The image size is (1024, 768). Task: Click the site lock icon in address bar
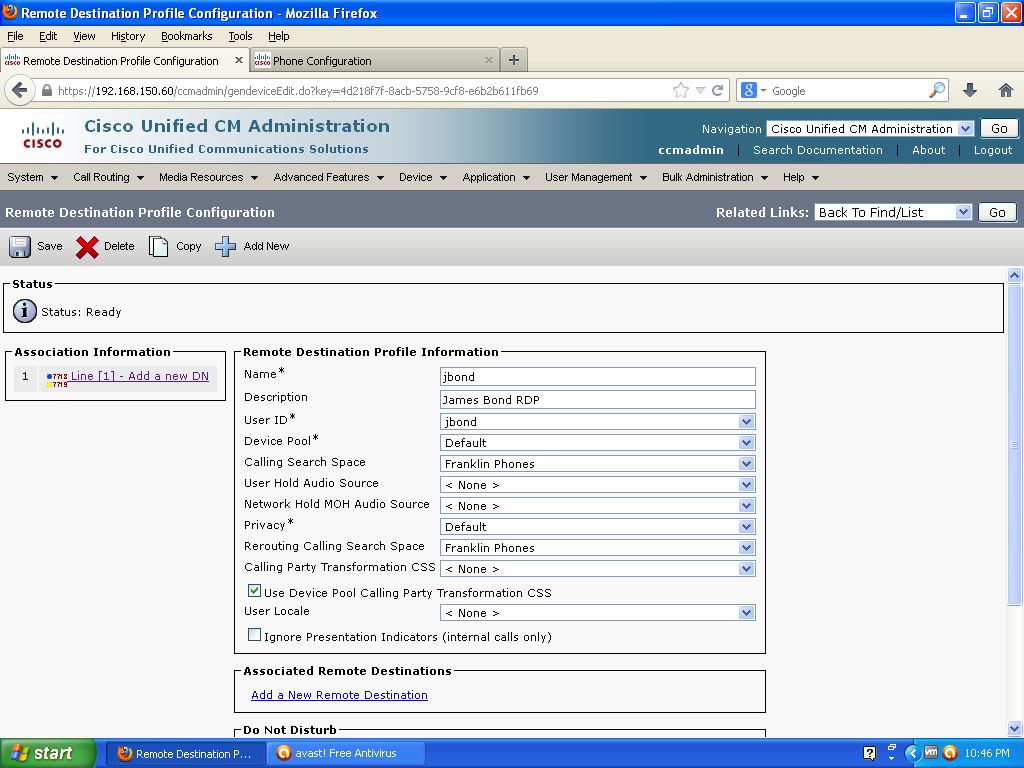click(47, 91)
